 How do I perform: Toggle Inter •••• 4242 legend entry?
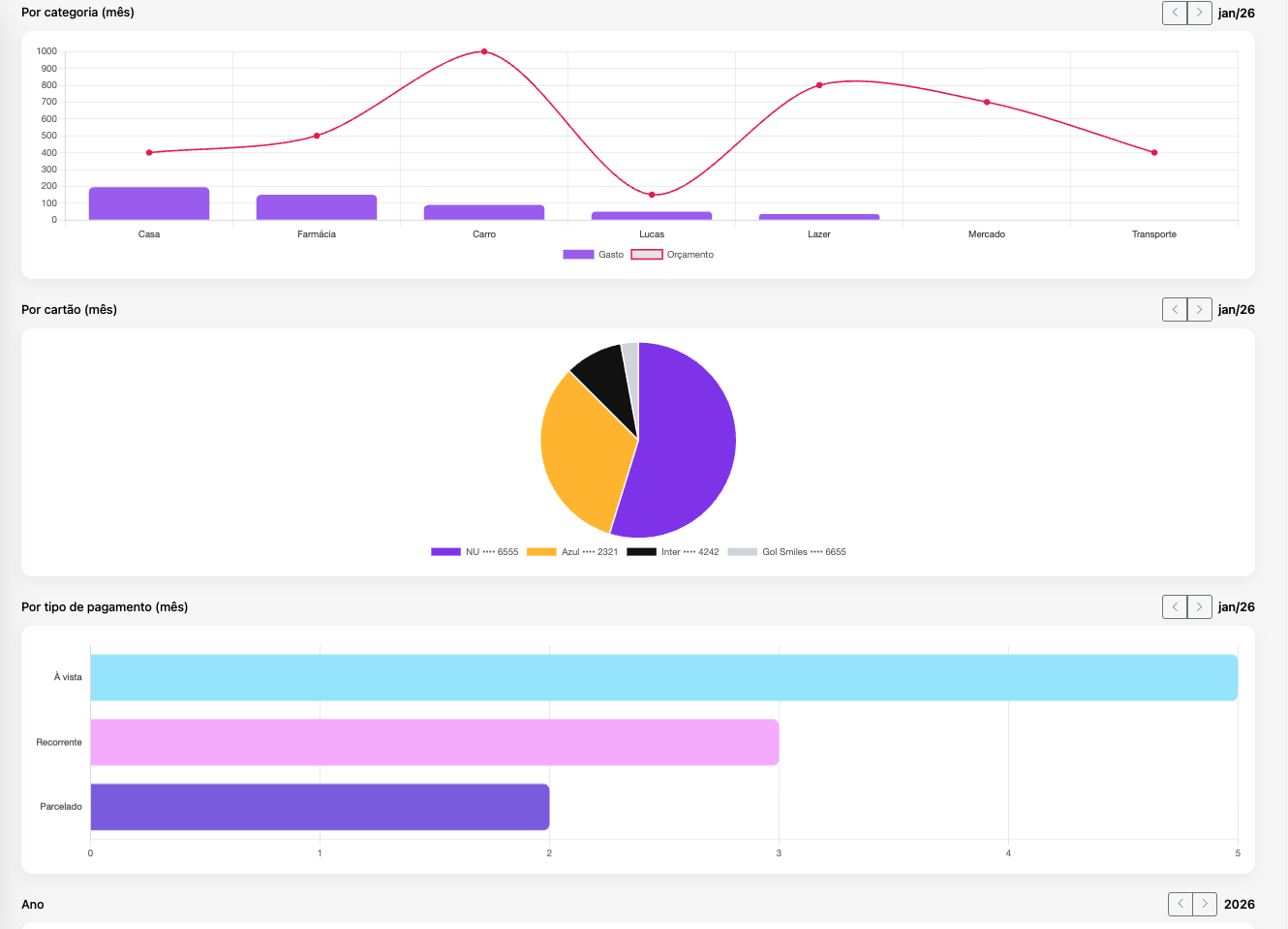[x=673, y=552]
